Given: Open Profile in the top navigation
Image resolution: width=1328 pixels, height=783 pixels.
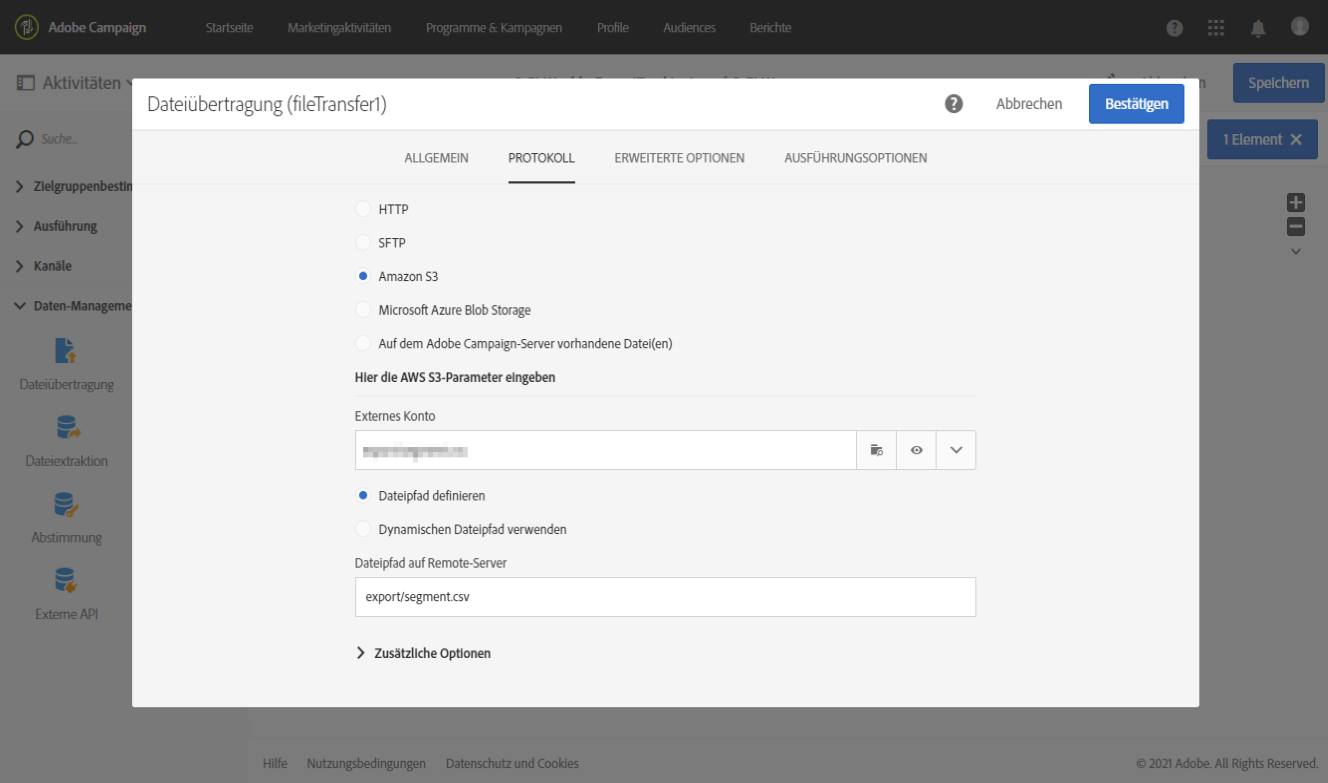Looking at the screenshot, I should coord(613,28).
